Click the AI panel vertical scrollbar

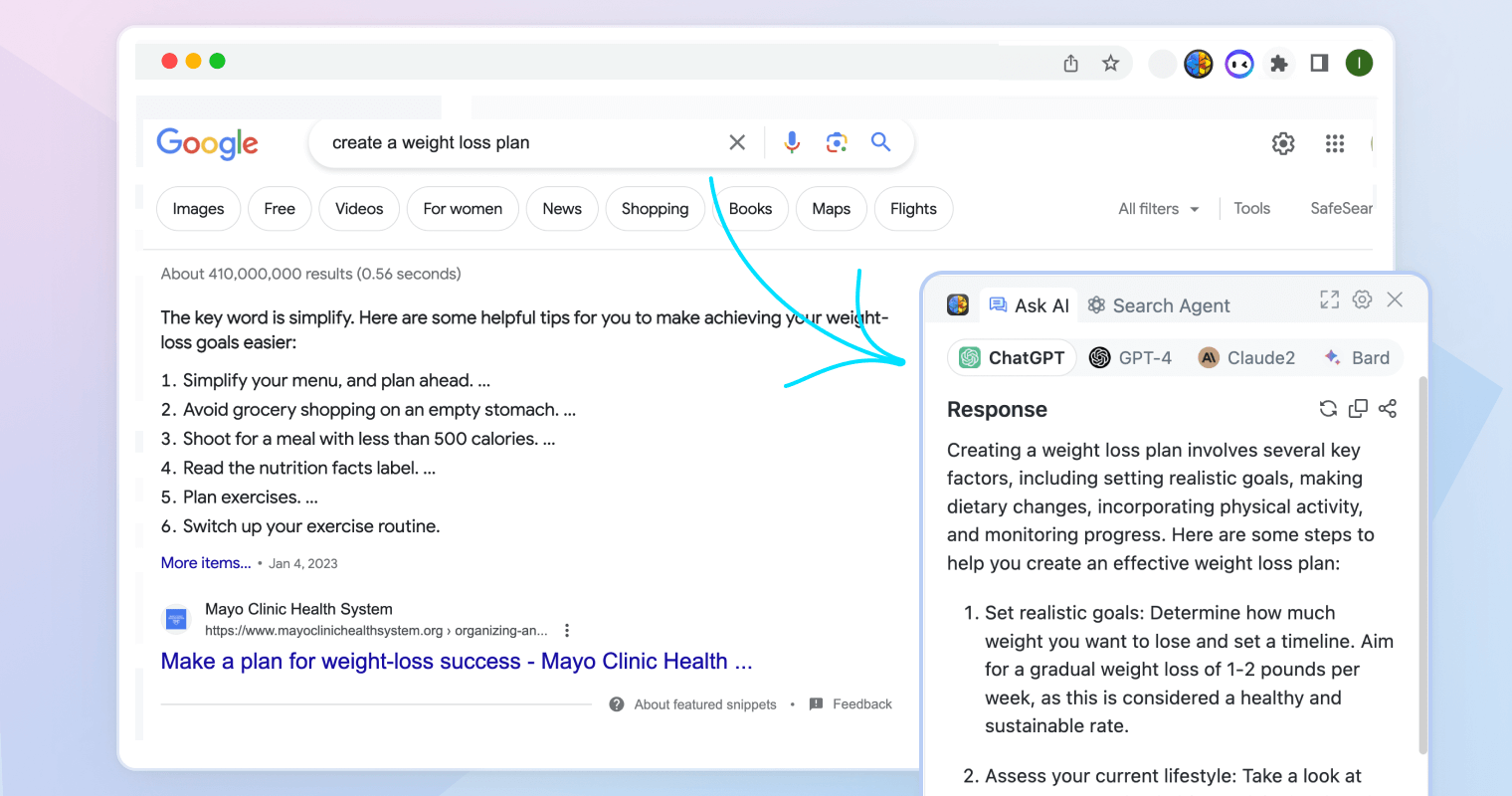[x=1422, y=565]
